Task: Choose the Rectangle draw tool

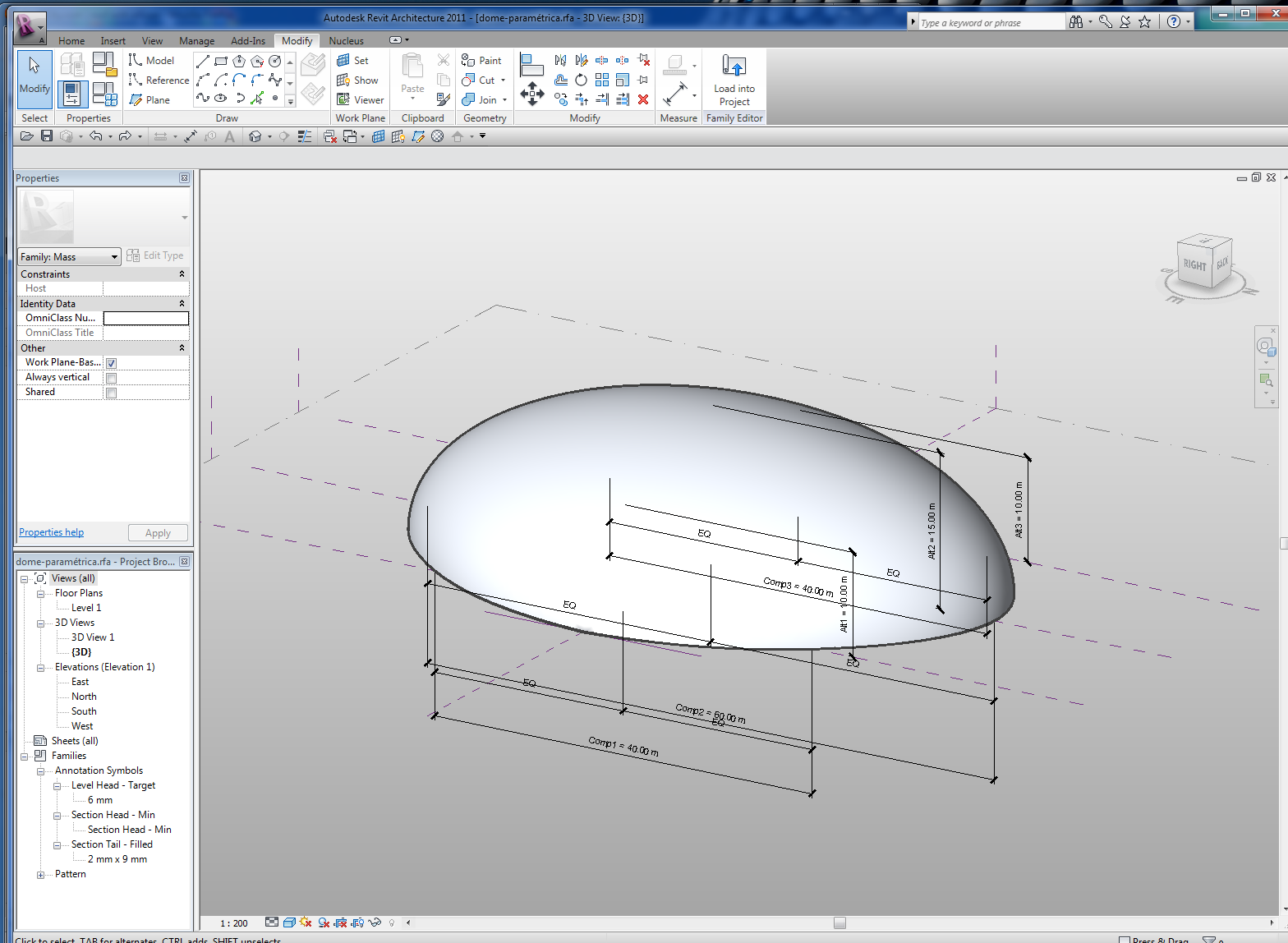Action: tap(221, 61)
